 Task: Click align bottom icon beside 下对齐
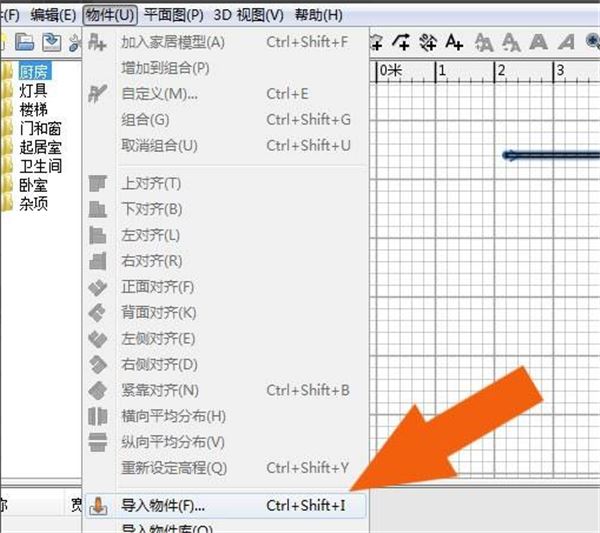(x=98, y=209)
